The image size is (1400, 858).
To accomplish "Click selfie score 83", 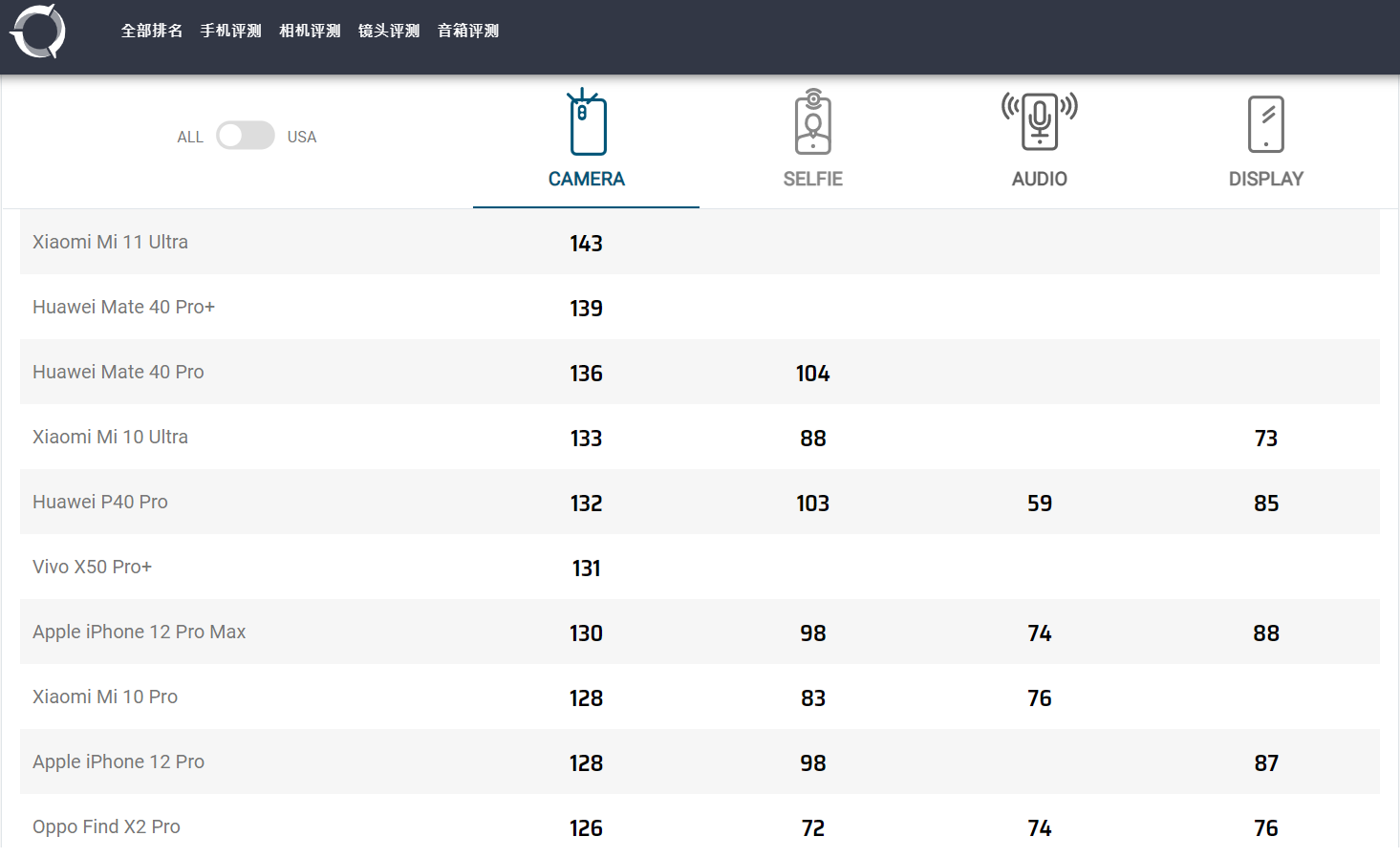I will click(x=813, y=698).
